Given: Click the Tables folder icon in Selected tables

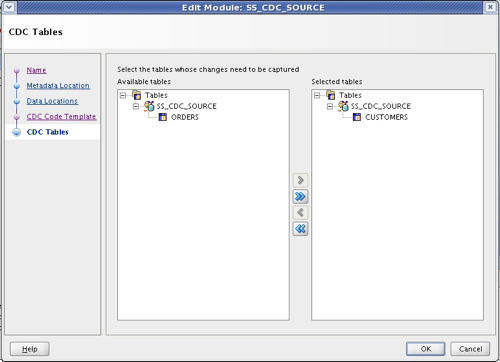Looking at the screenshot, I should coord(331,95).
